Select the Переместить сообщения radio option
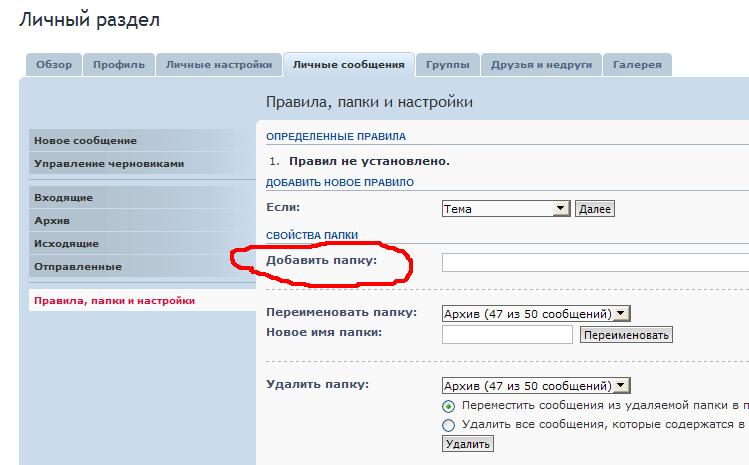 [448, 406]
